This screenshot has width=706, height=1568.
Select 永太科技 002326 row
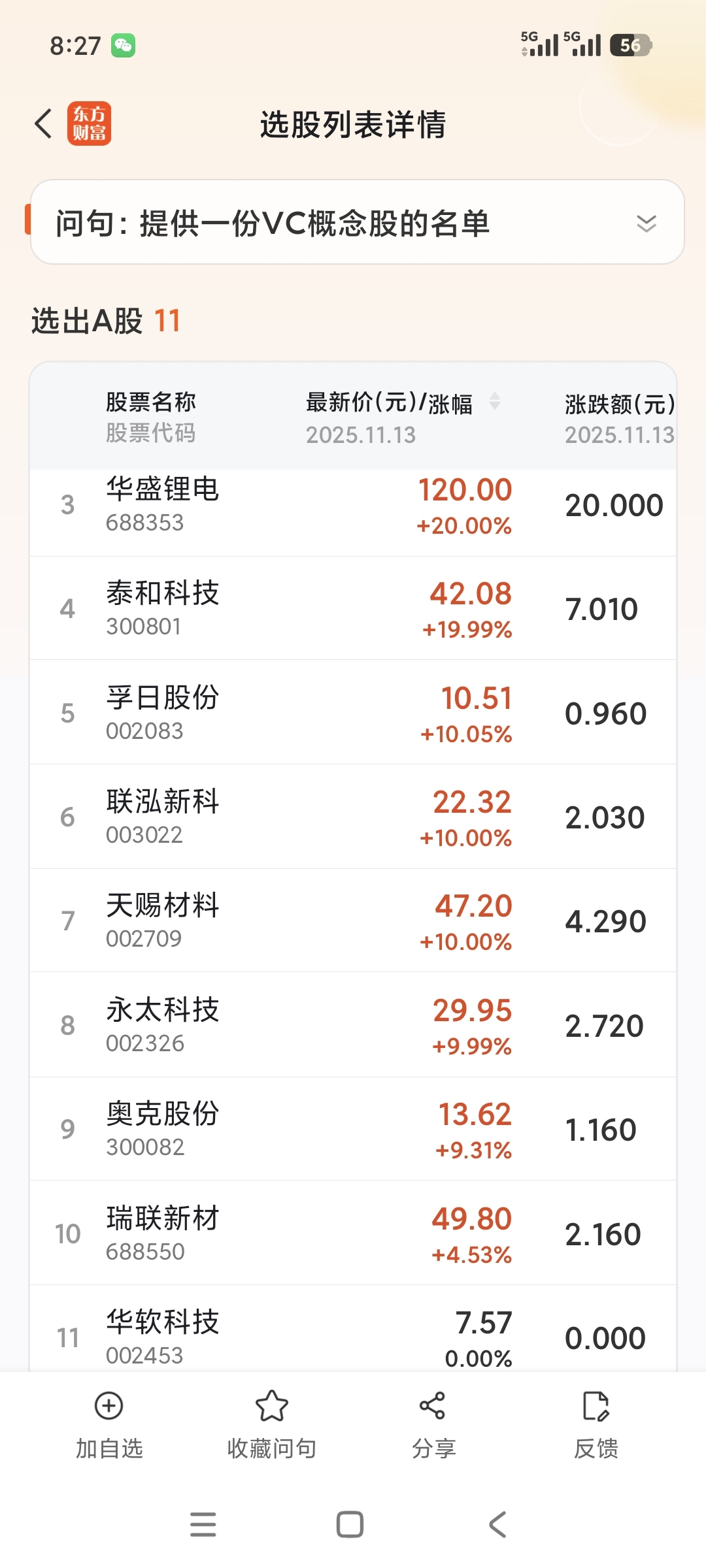[353, 1025]
